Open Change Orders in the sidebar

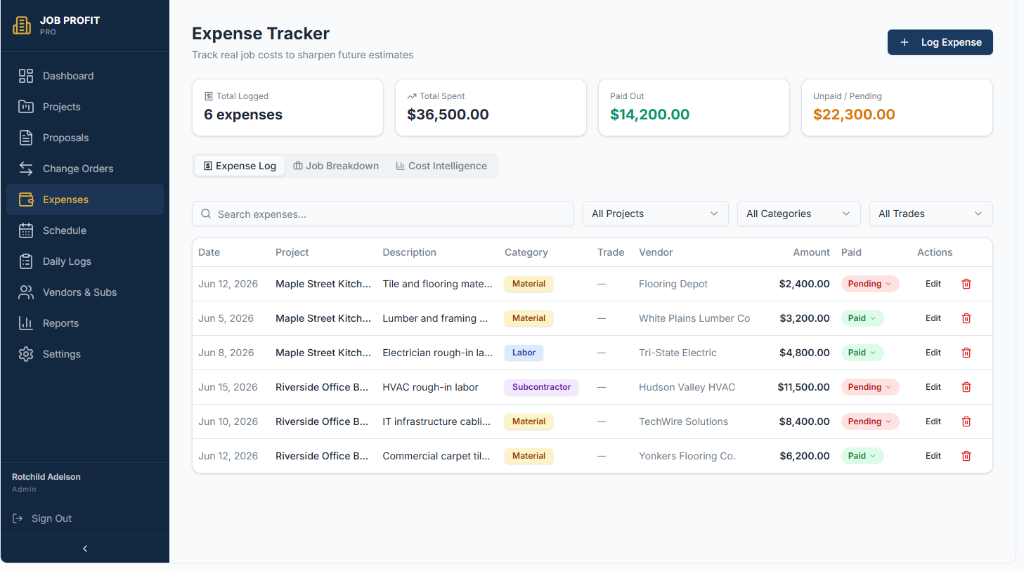(x=85, y=169)
